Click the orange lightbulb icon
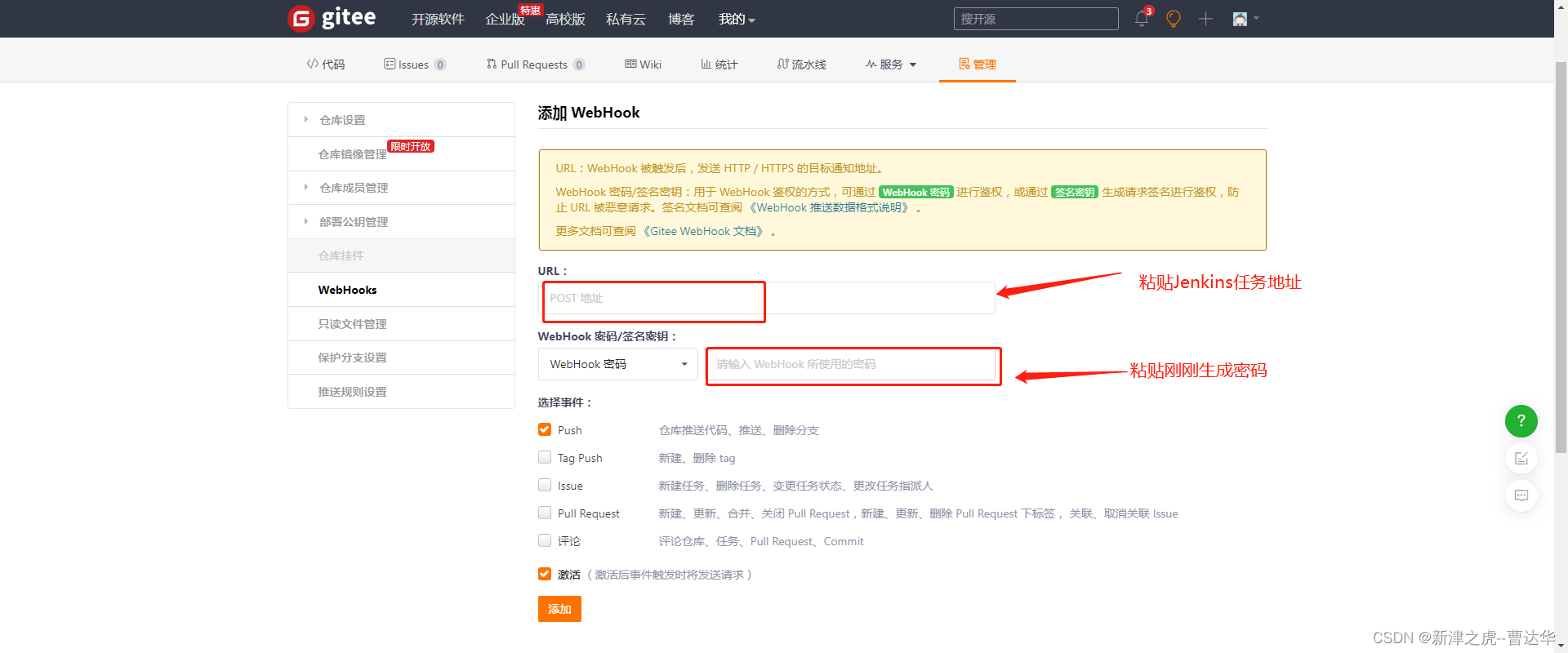1568x653 pixels. coord(1174,19)
